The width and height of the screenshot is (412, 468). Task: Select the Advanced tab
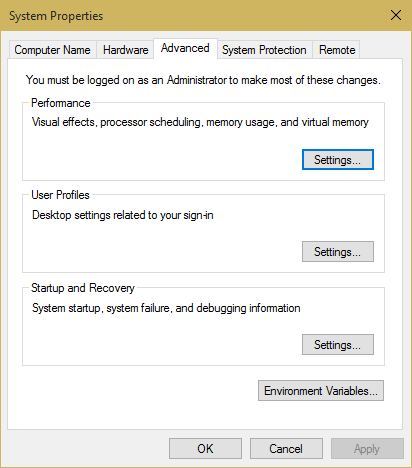(185, 49)
